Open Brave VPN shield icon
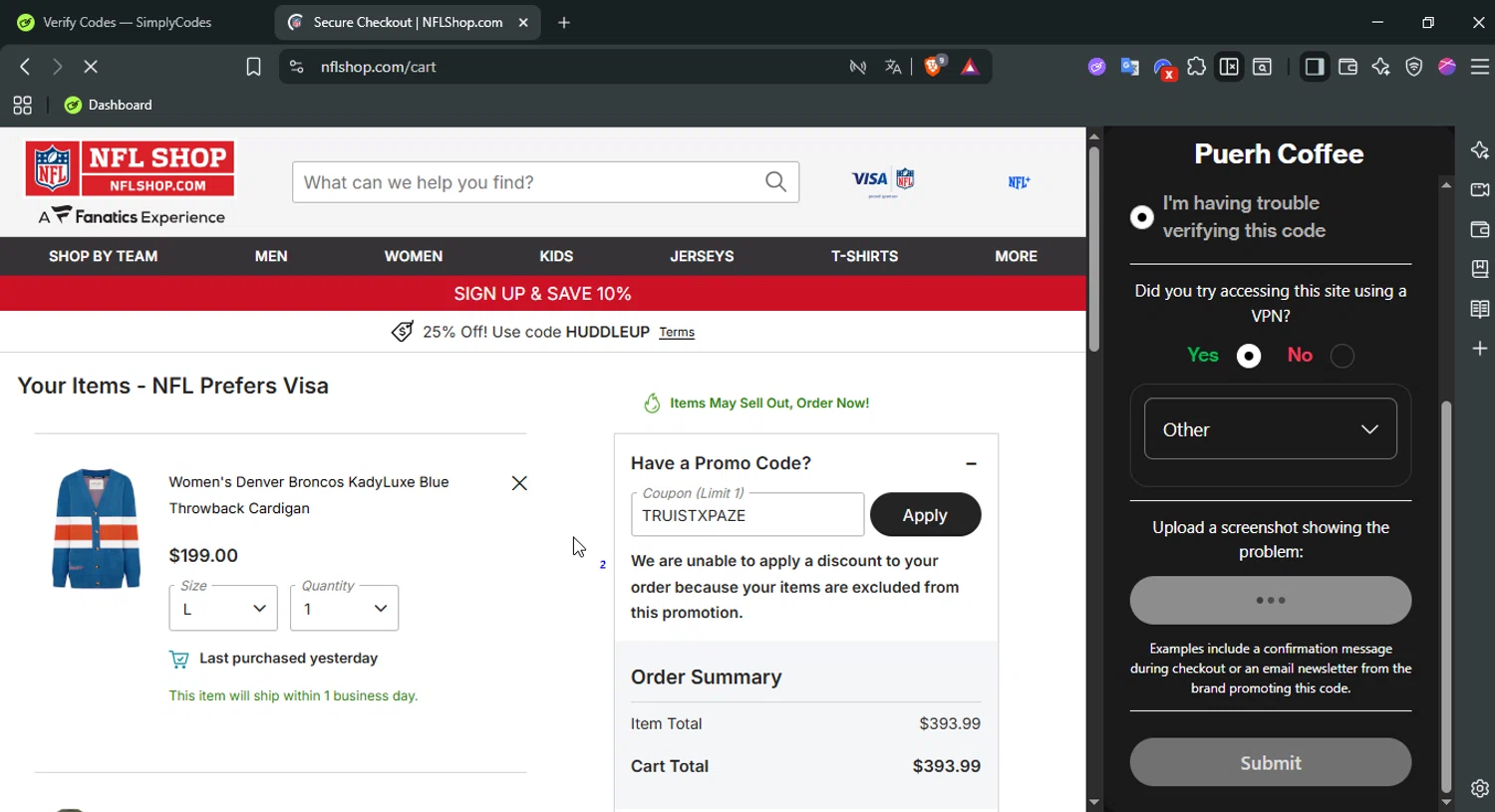The width and height of the screenshot is (1495, 812). point(1413,67)
